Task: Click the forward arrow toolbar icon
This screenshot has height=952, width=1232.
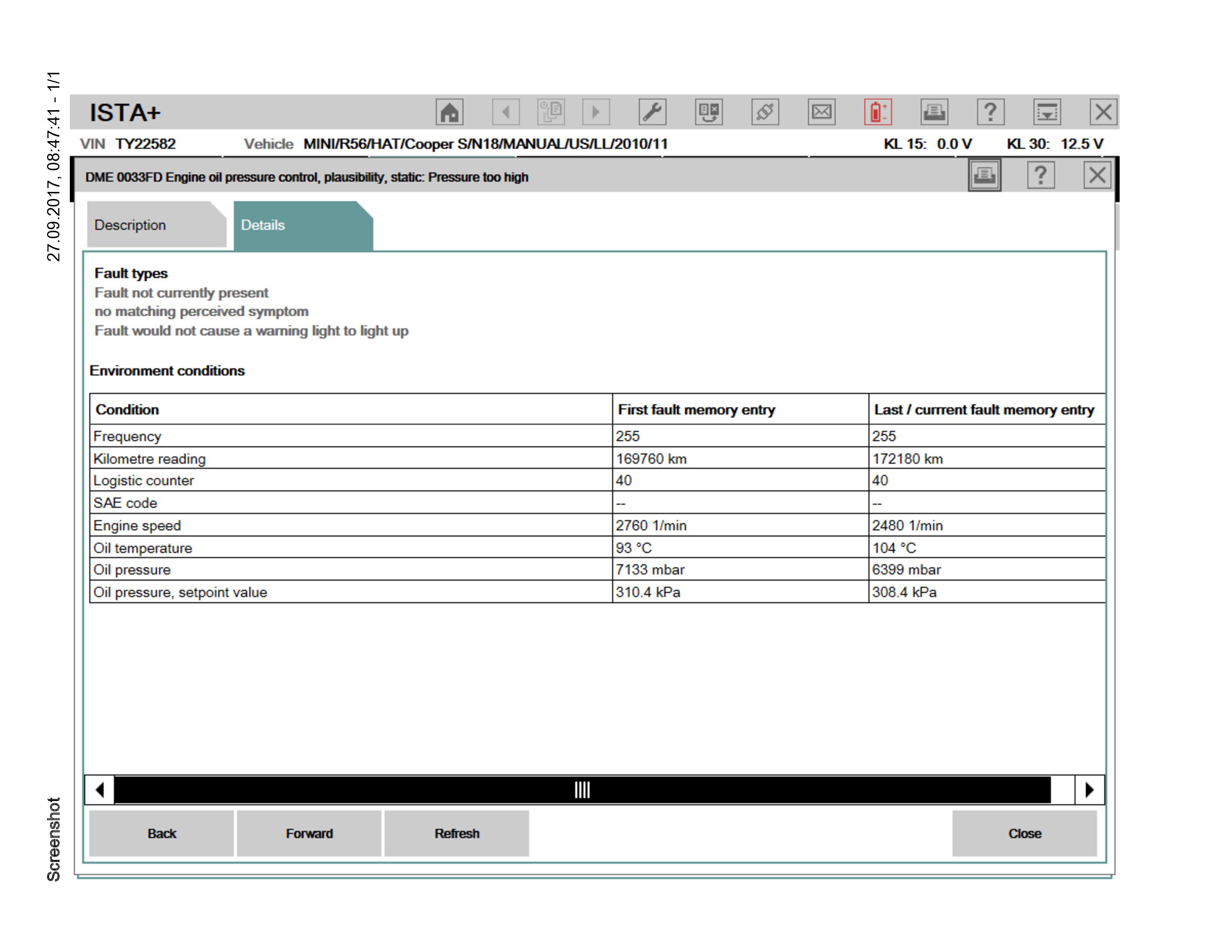Action: coord(596,112)
